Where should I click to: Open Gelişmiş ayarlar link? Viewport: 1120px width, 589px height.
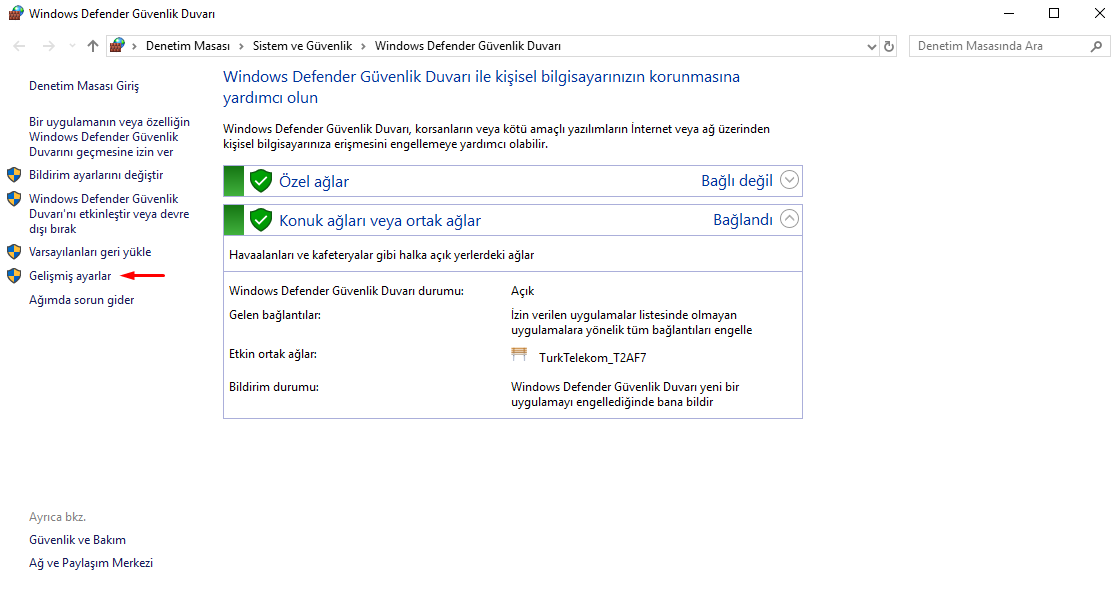[70, 276]
